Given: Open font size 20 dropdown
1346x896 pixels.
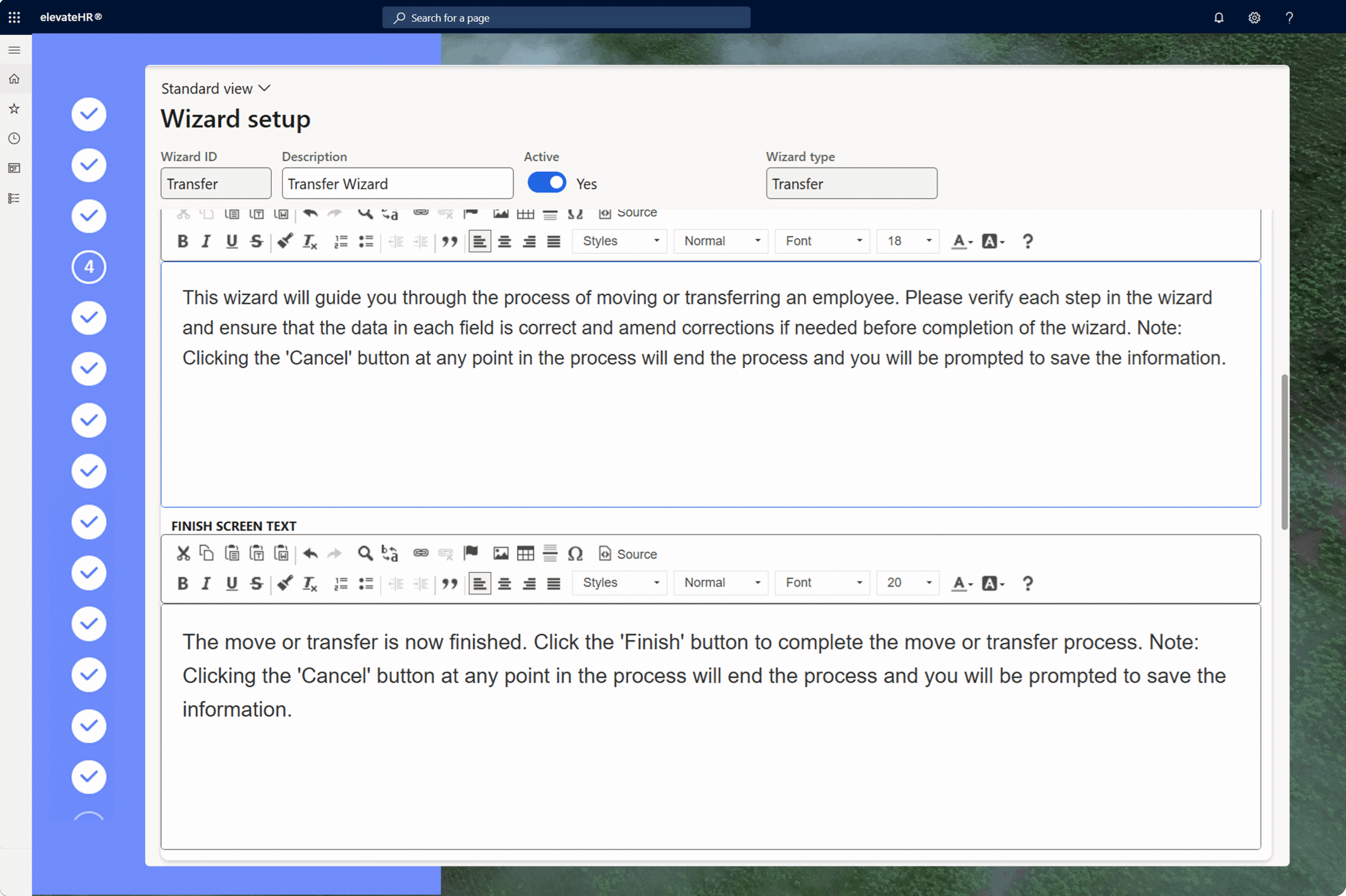Looking at the screenshot, I should pos(908,583).
